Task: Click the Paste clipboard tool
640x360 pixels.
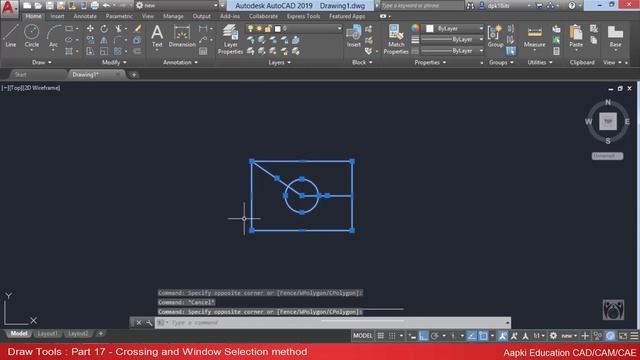Action: 576,37
